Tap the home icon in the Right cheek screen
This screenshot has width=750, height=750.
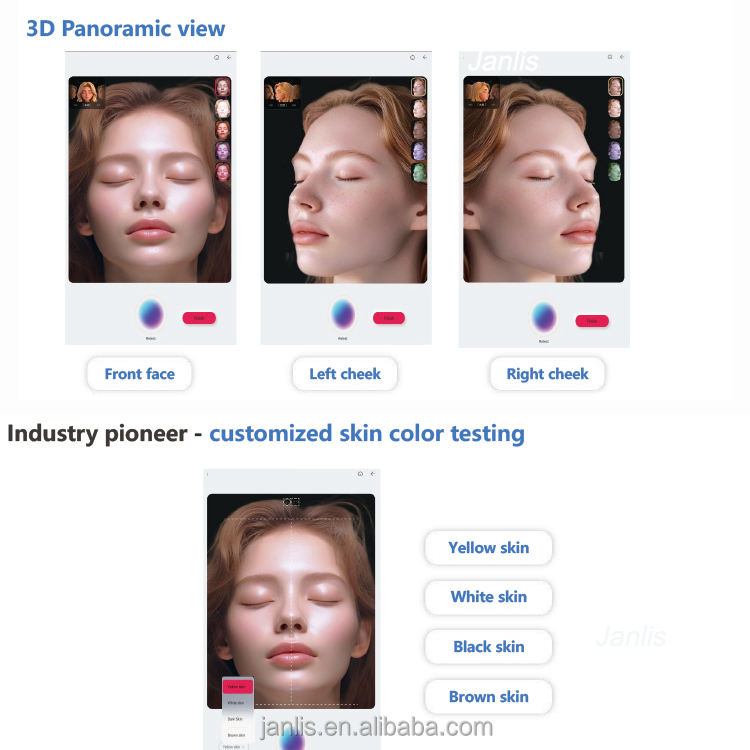pos(610,57)
